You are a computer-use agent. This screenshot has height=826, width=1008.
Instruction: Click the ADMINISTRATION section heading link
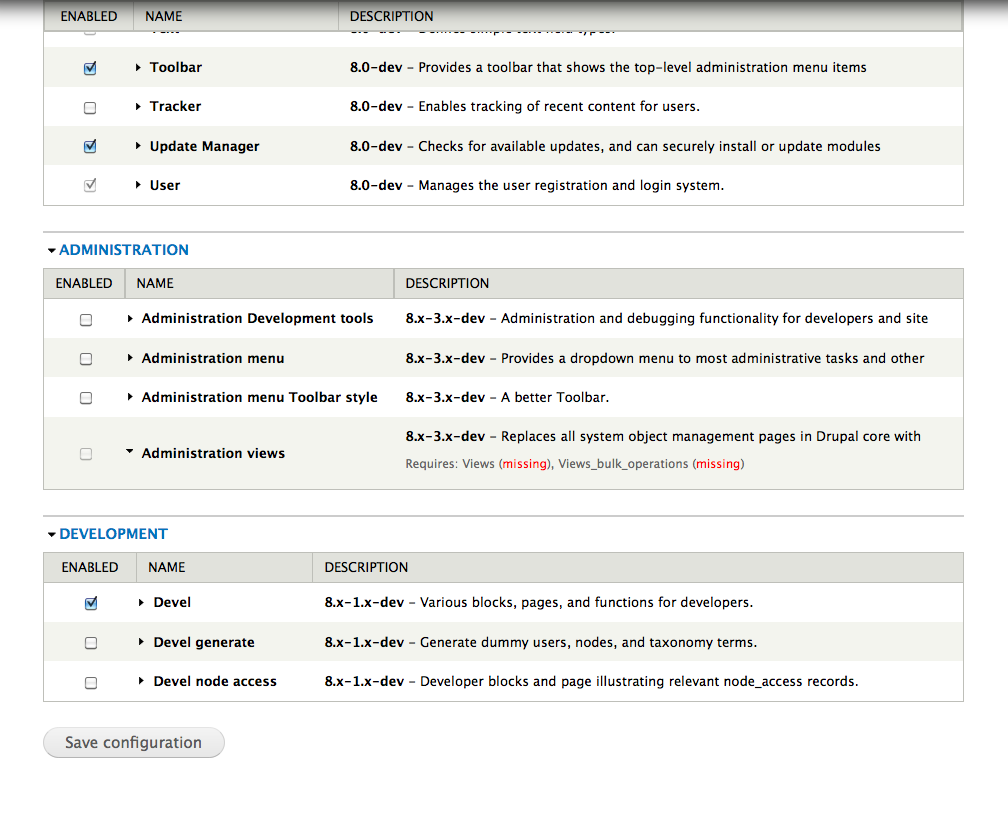tap(124, 250)
